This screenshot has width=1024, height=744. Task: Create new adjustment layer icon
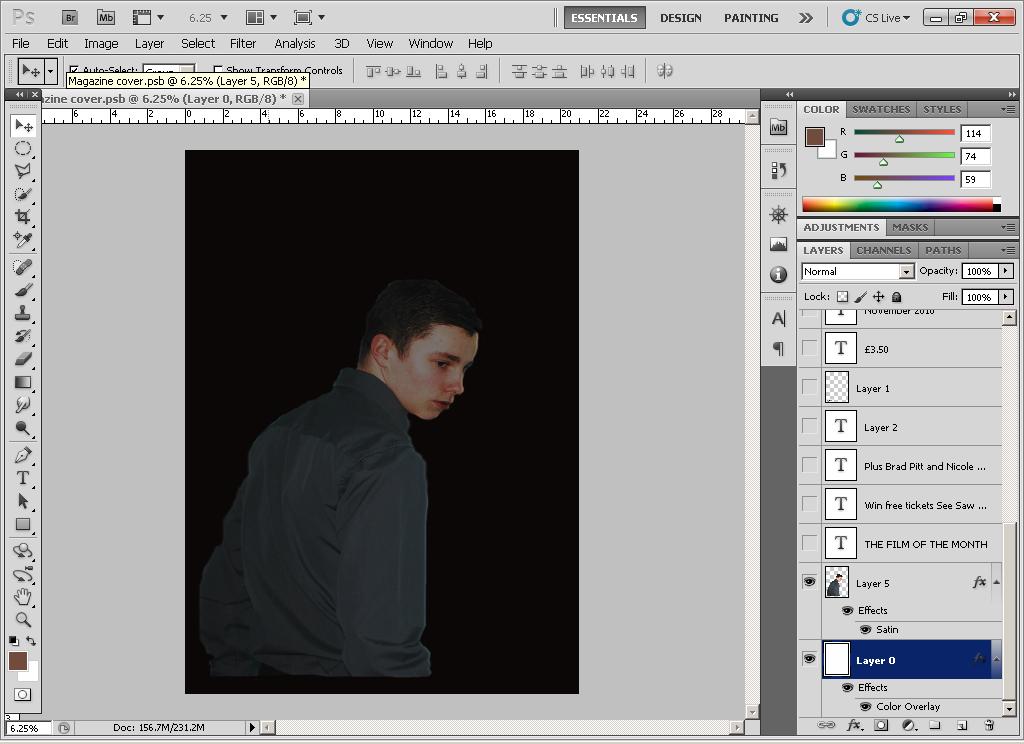point(908,725)
